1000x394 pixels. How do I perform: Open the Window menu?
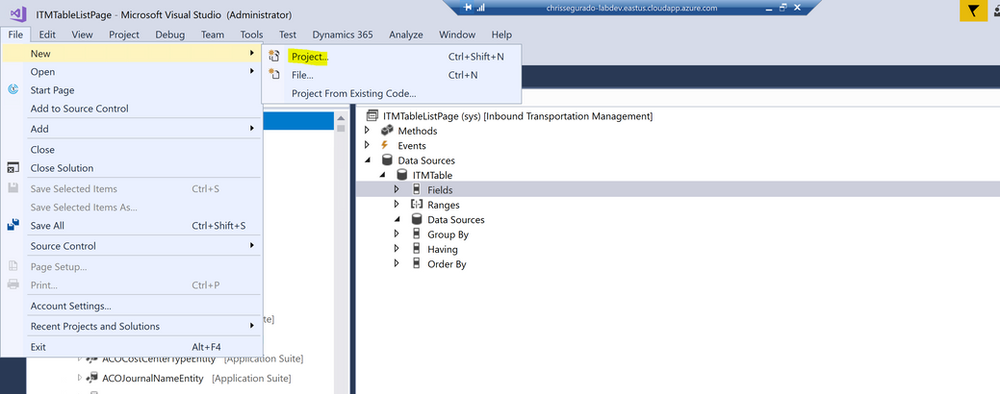(457, 34)
